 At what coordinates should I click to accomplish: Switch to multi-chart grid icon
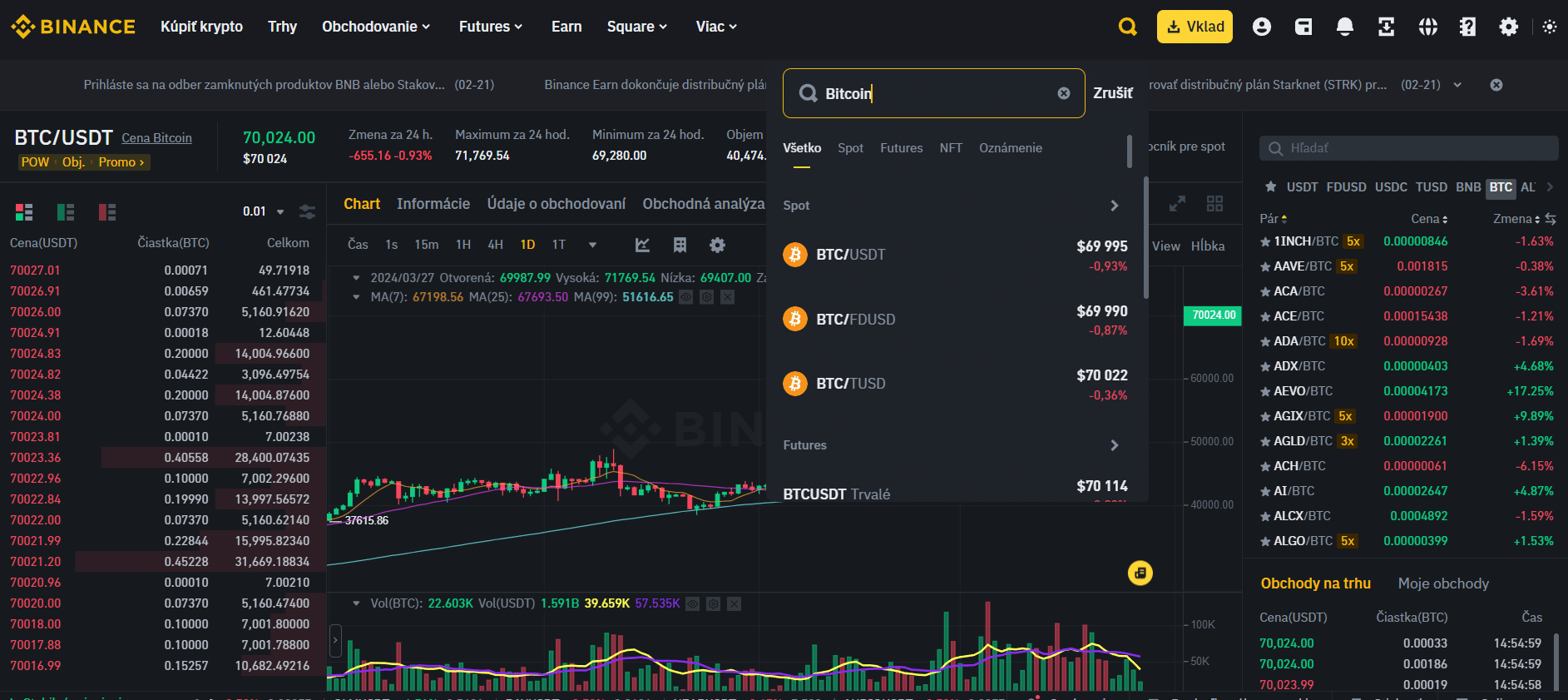[1214, 204]
